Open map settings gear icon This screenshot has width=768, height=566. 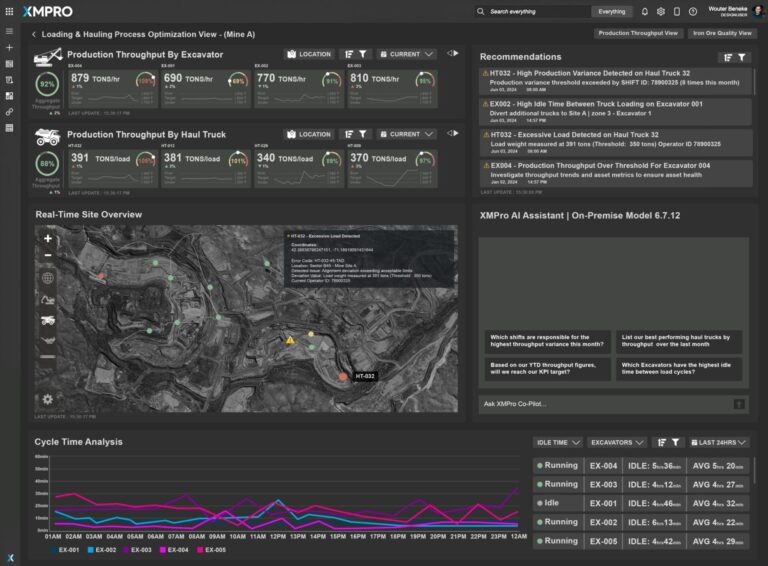point(48,399)
